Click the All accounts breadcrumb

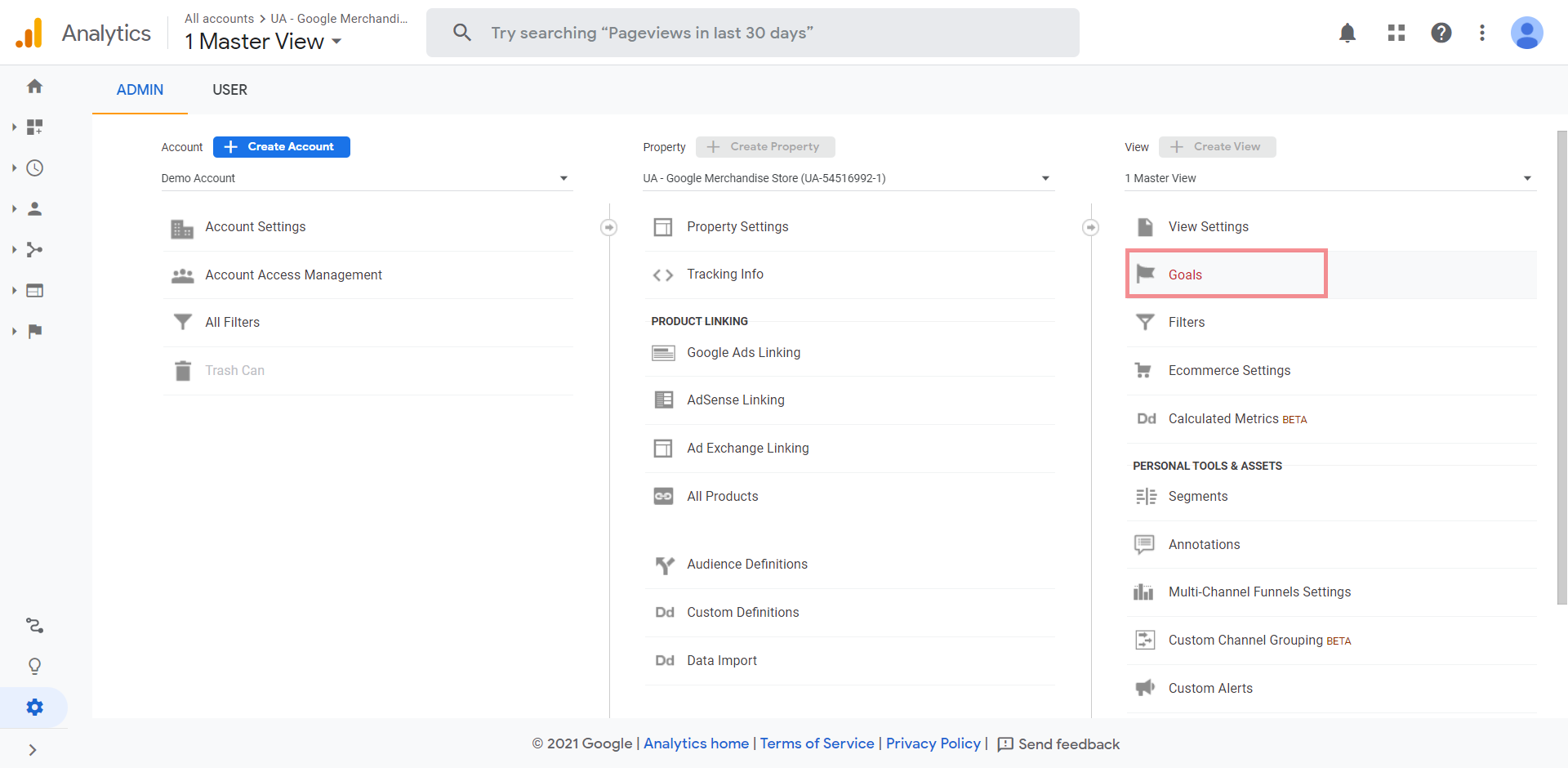(219, 18)
